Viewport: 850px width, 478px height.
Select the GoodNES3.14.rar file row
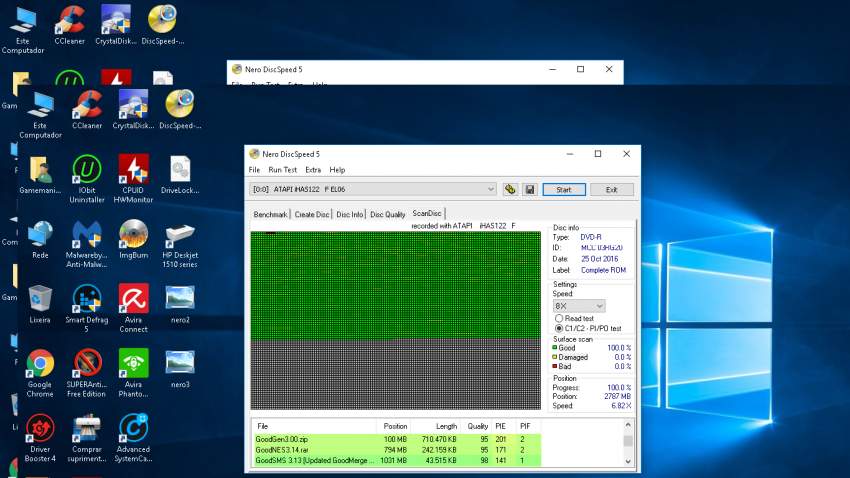[x=397, y=450]
